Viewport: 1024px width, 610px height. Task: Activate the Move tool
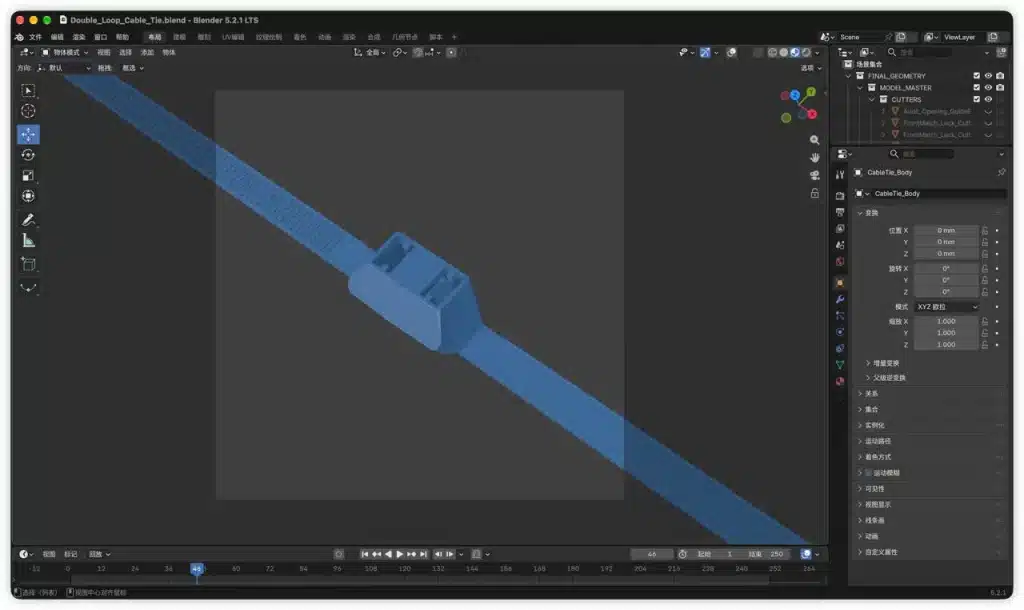pyautogui.click(x=28, y=135)
